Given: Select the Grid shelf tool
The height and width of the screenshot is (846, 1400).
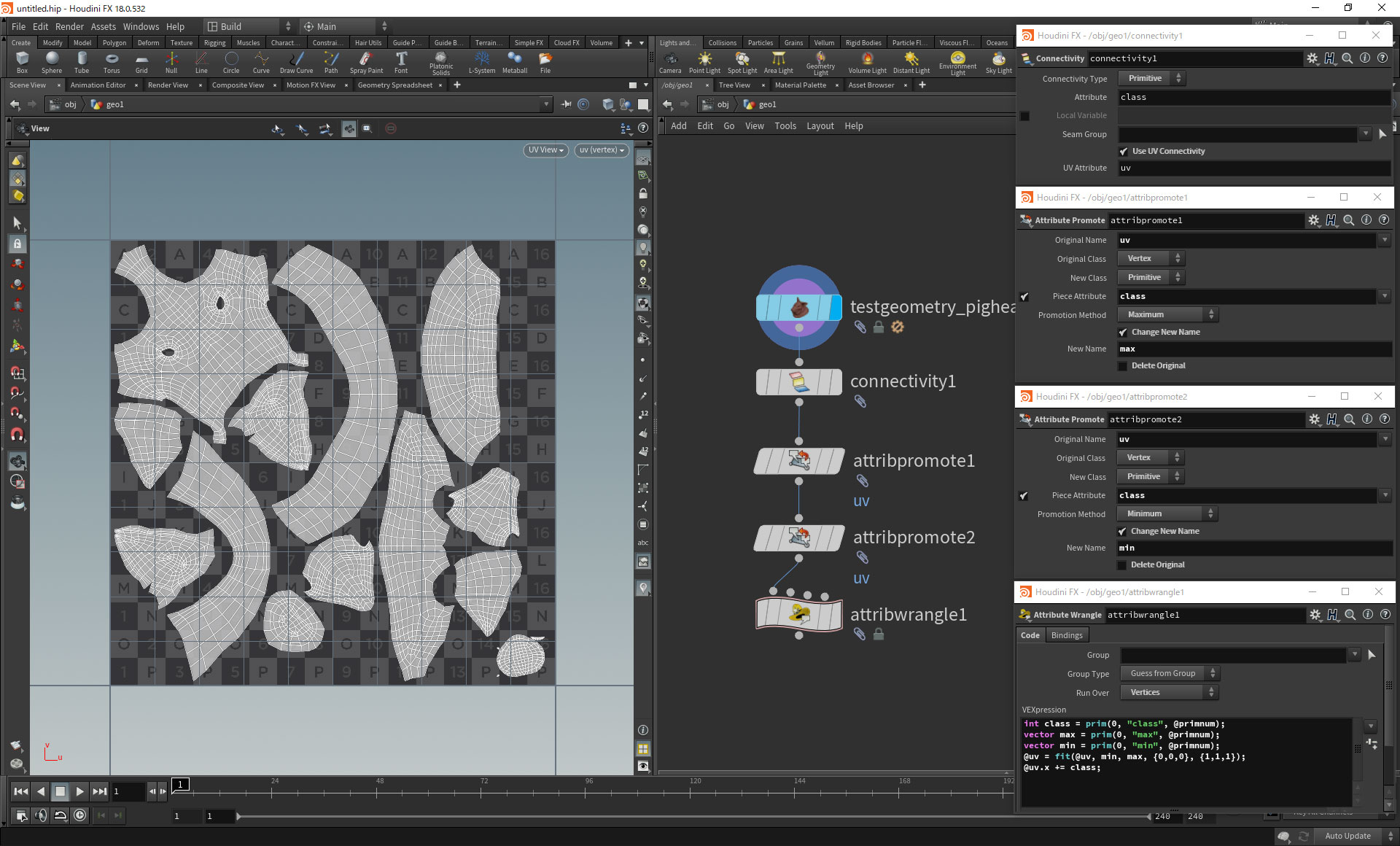Looking at the screenshot, I should pyautogui.click(x=141, y=62).
